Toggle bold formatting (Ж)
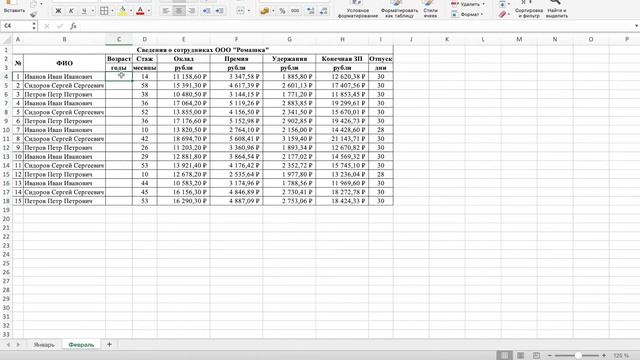This screenshot has width=640, height=360. pyautogui.click(x=58, y=11)
